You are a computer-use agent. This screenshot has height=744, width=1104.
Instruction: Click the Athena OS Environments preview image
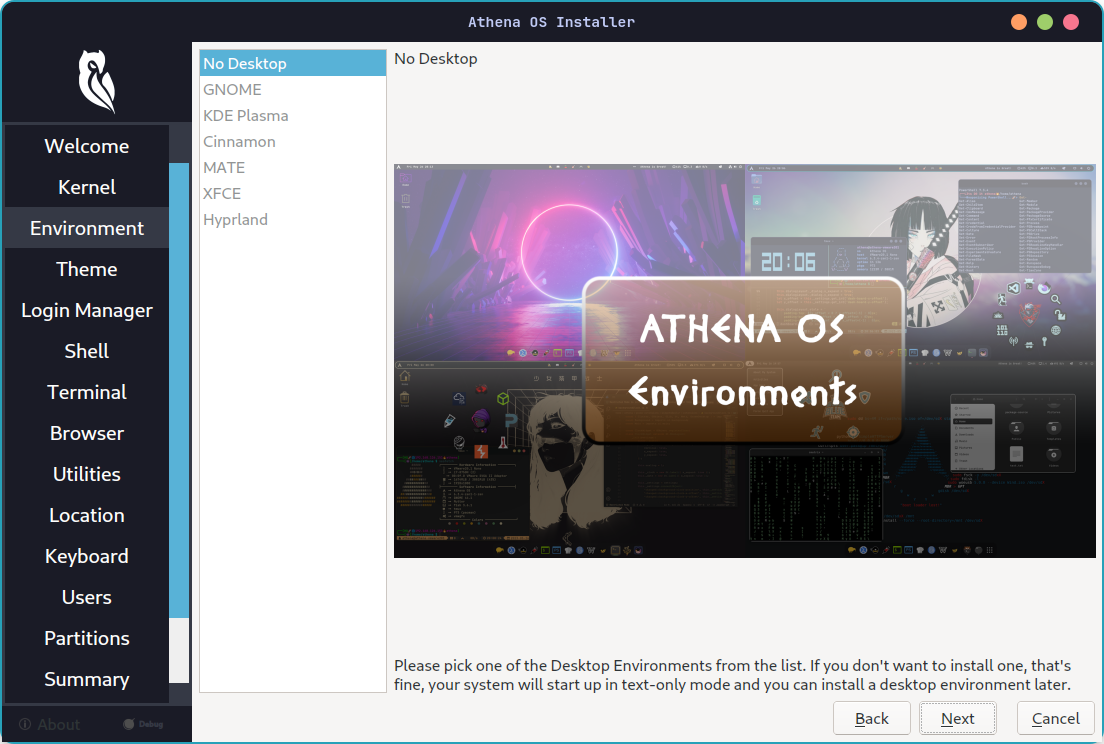[x=744, y=359]
